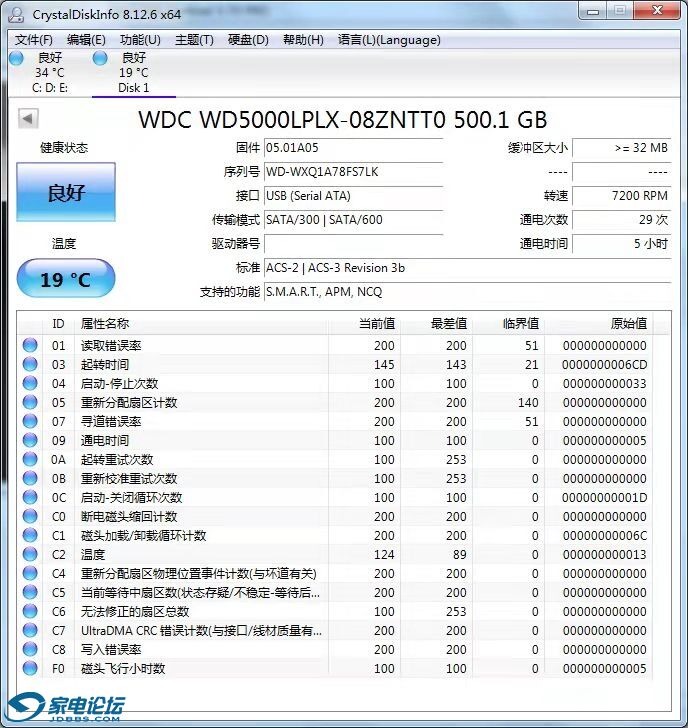Click the features field S.M.A.R.T., APM, NCQ
Image resolution: width=688 pixels, height=728 pixels.
(x=467, y=292)
